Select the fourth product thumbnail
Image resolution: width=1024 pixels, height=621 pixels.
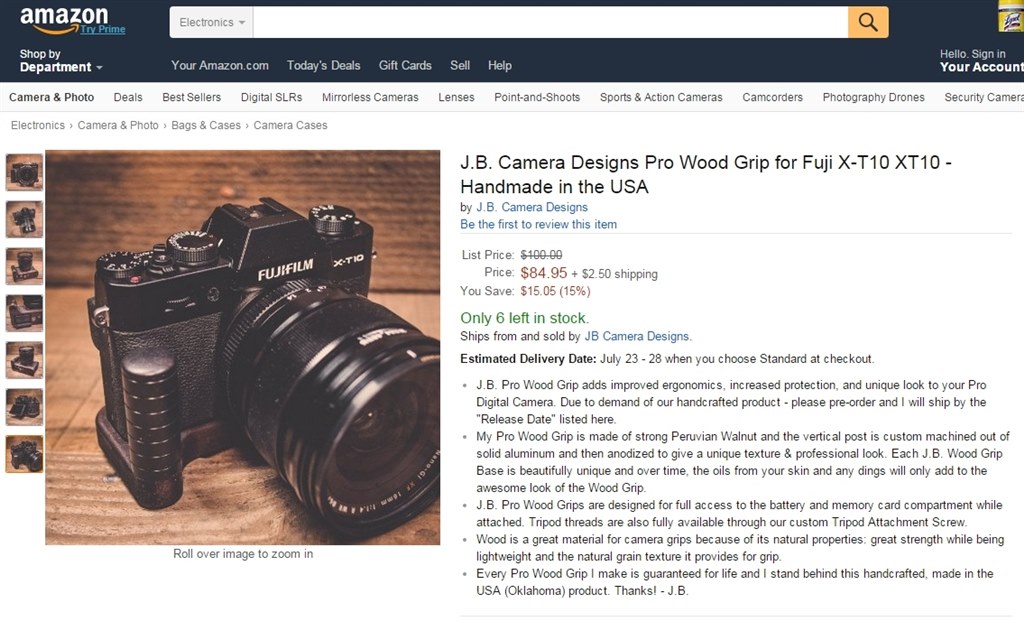(x=25, y=313)
